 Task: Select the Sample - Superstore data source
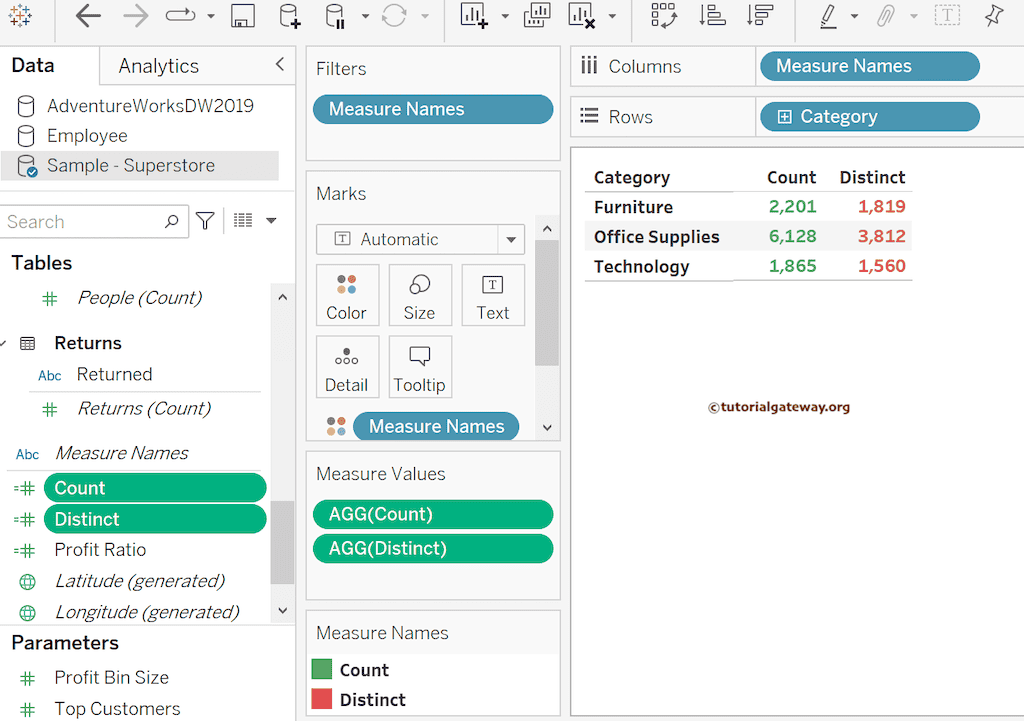[x=139, y=165]
